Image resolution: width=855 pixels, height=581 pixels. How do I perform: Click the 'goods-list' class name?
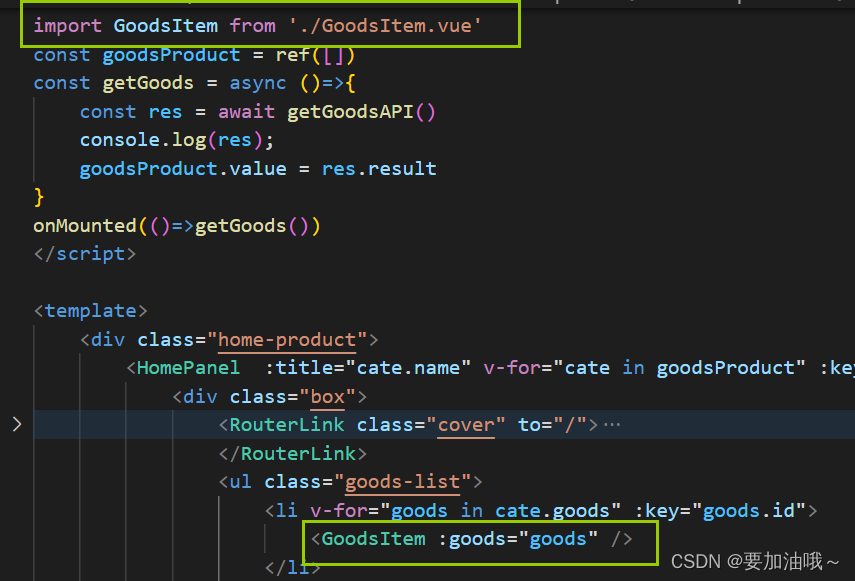point(402,482)
